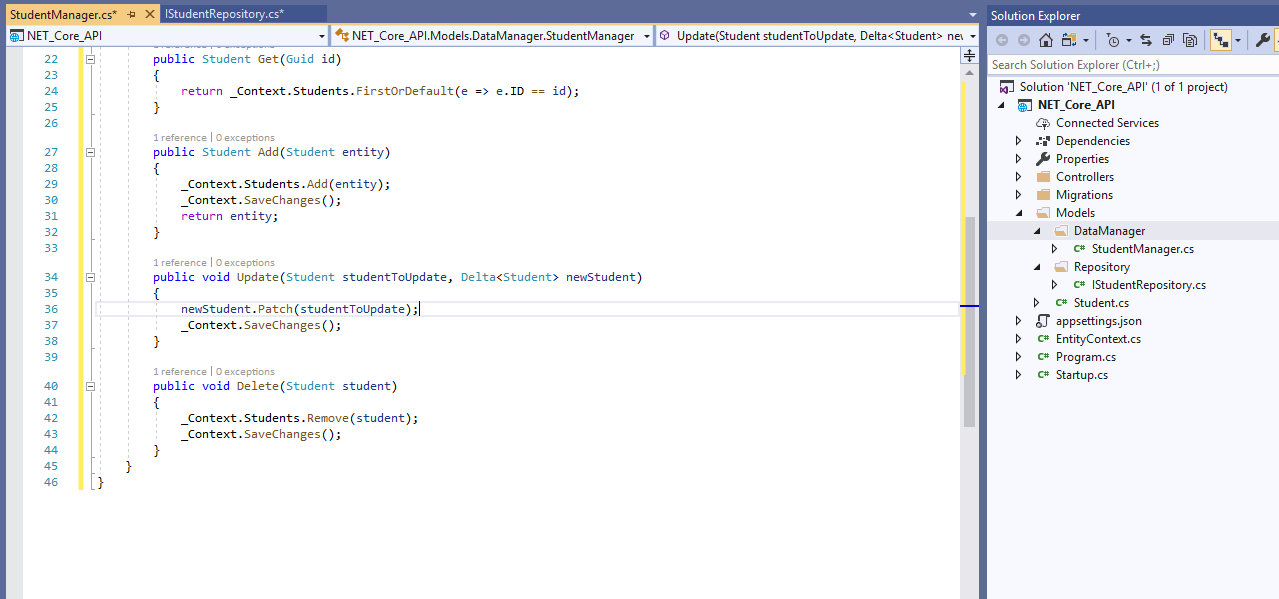This screenshot has height=599, width=1279.
Task: Click the editor split-view icon above the scrollbar
Action: [x=968, y=55]
